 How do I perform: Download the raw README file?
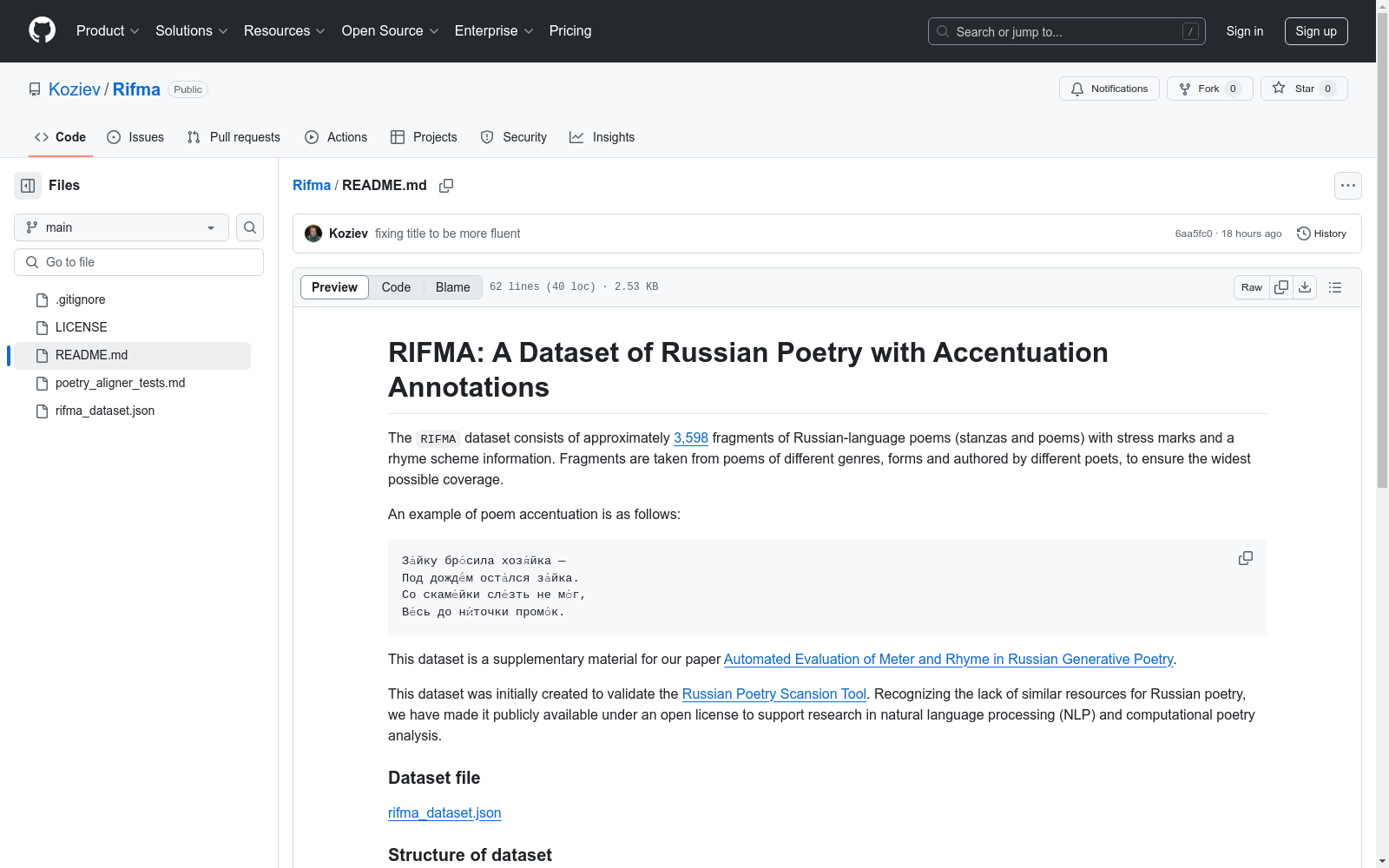[1305, 287]
